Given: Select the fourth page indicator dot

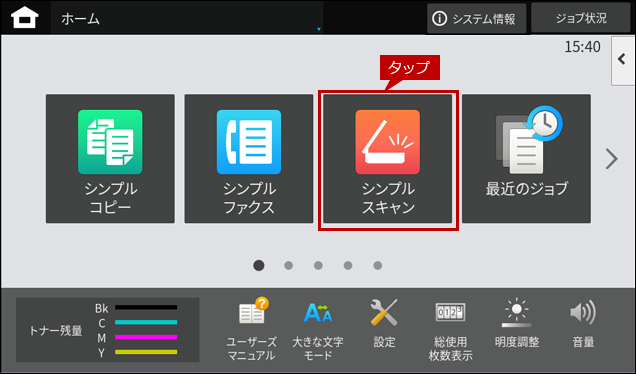Looking at the screenshot, I should [x=348, y=265].
